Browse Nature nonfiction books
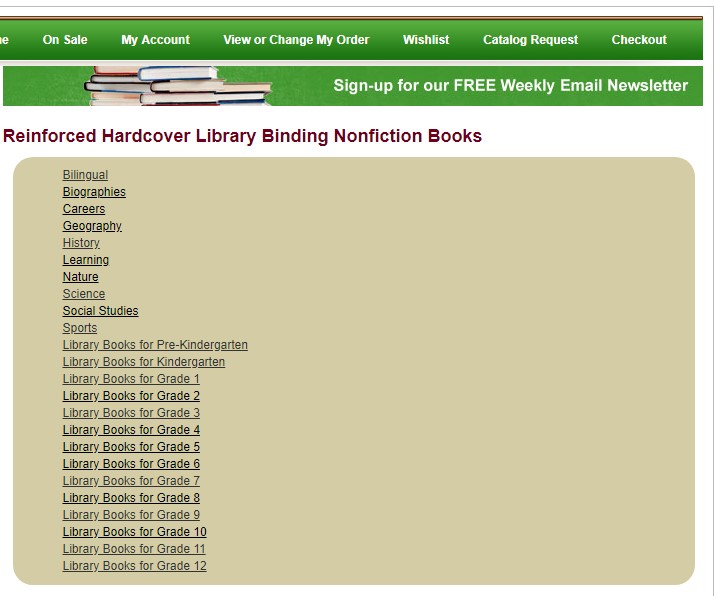Viewport: 714px width, 596px height. (81, 277)
